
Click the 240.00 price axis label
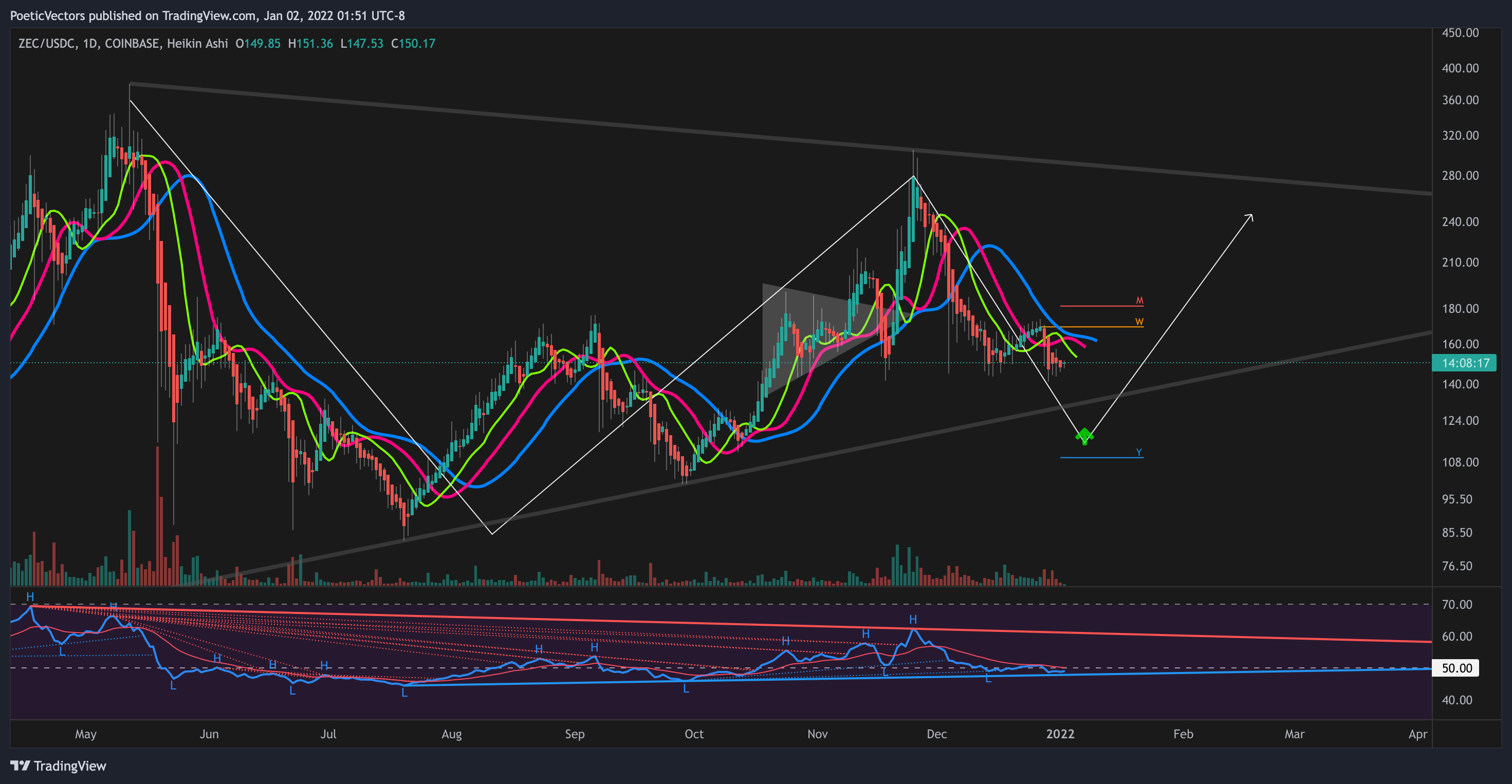[x=1460, y=222]
